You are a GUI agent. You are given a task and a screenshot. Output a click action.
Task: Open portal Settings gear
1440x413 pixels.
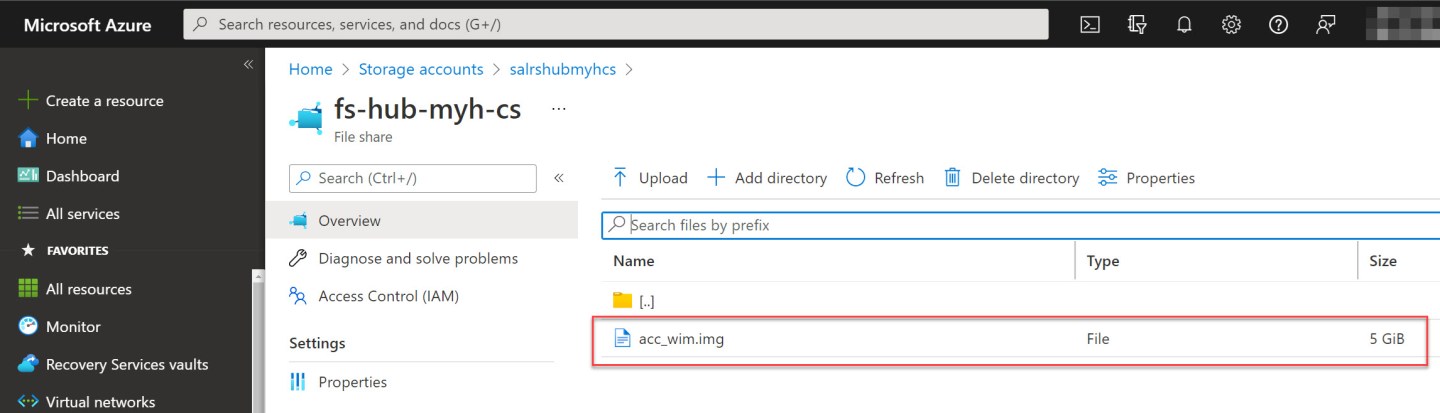1231,25
